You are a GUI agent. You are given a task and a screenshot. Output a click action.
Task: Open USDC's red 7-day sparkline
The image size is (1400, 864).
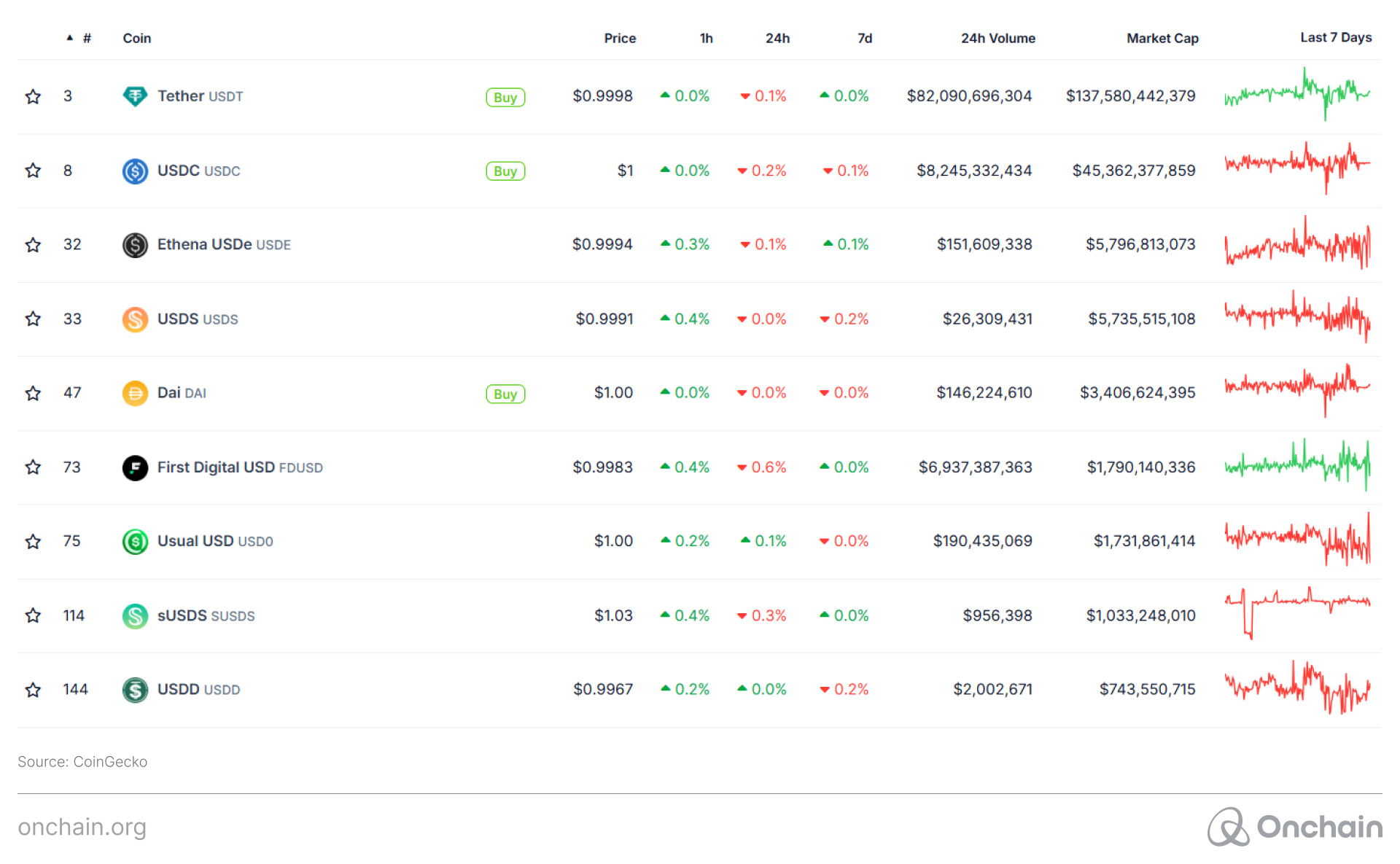(1297, 168)
